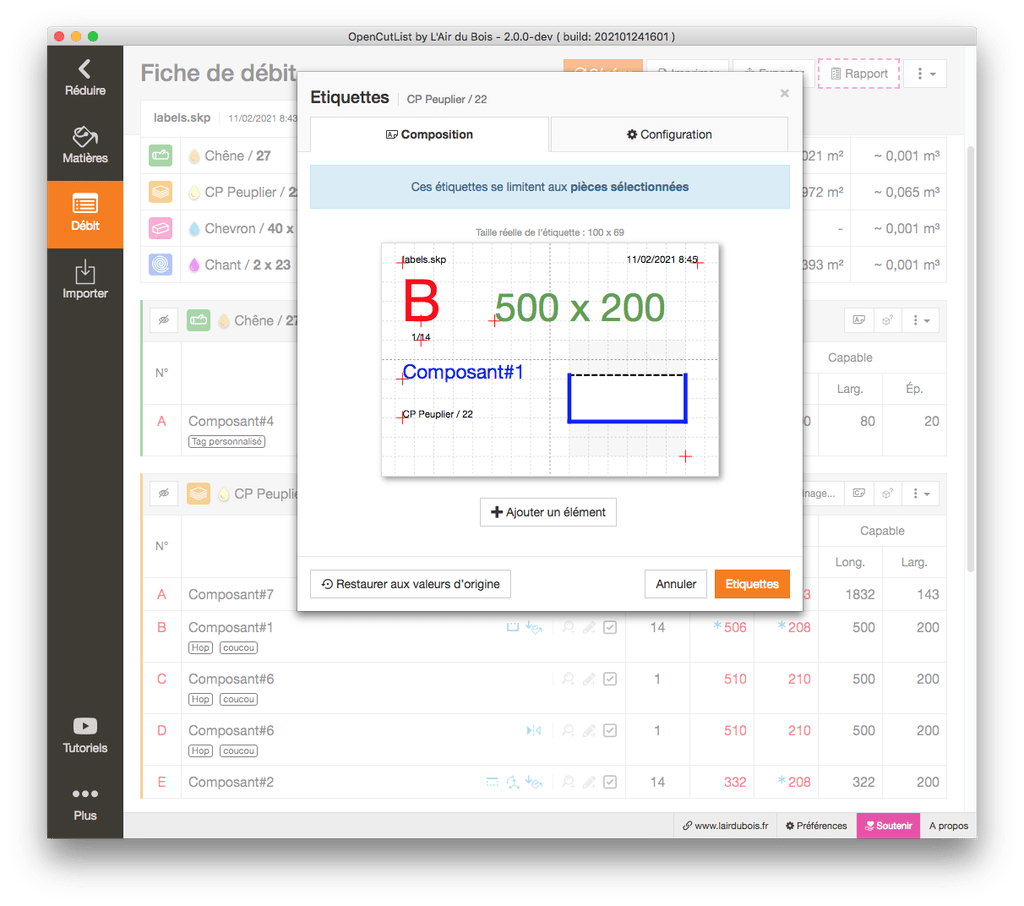The width and height of the screenshot is (1024, 906).
Task: Click the coucou tag on row D
Action: coord(238,751)
